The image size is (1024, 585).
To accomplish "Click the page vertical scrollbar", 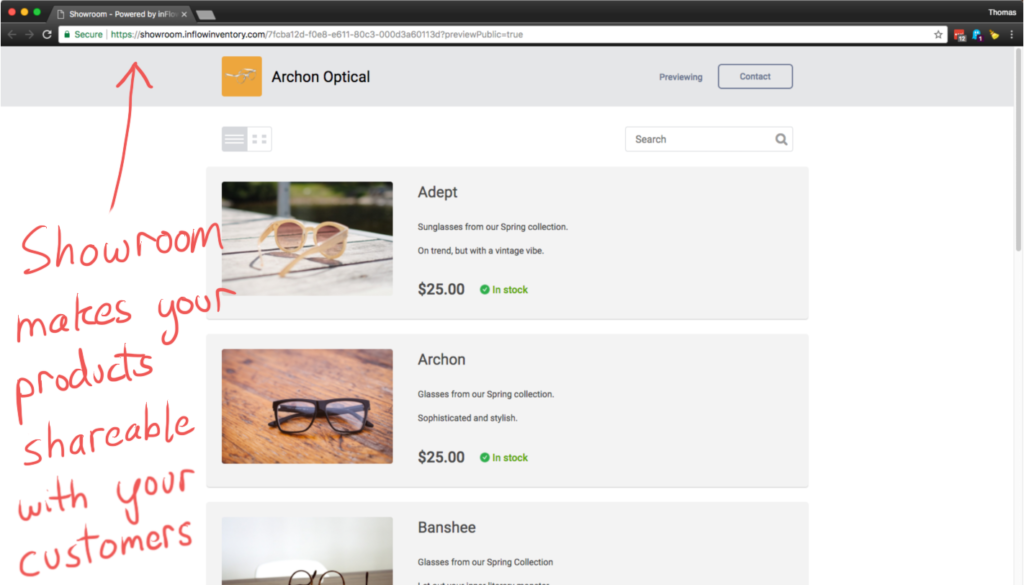I will pos(1018,150).
